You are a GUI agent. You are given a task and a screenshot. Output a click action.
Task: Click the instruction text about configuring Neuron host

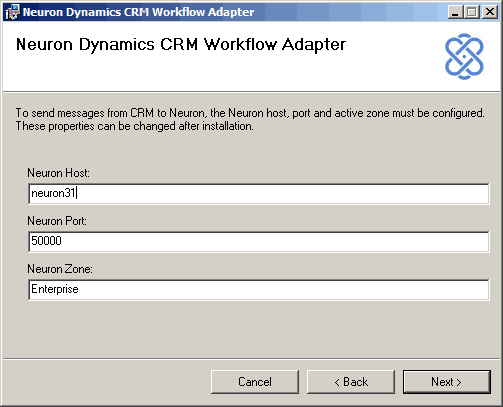250,120
